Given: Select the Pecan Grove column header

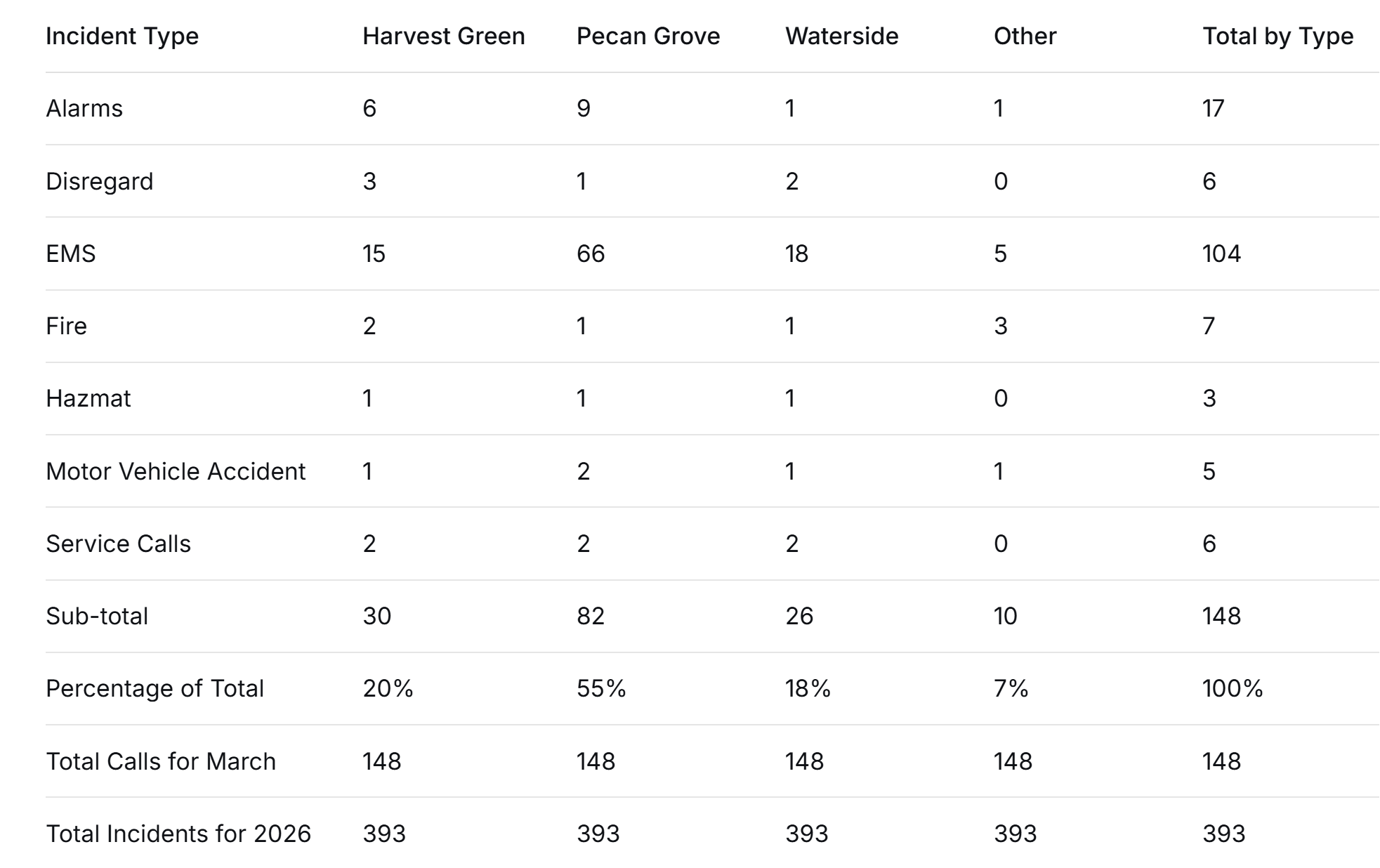Looking at the screenshot, I should (648, 36).
